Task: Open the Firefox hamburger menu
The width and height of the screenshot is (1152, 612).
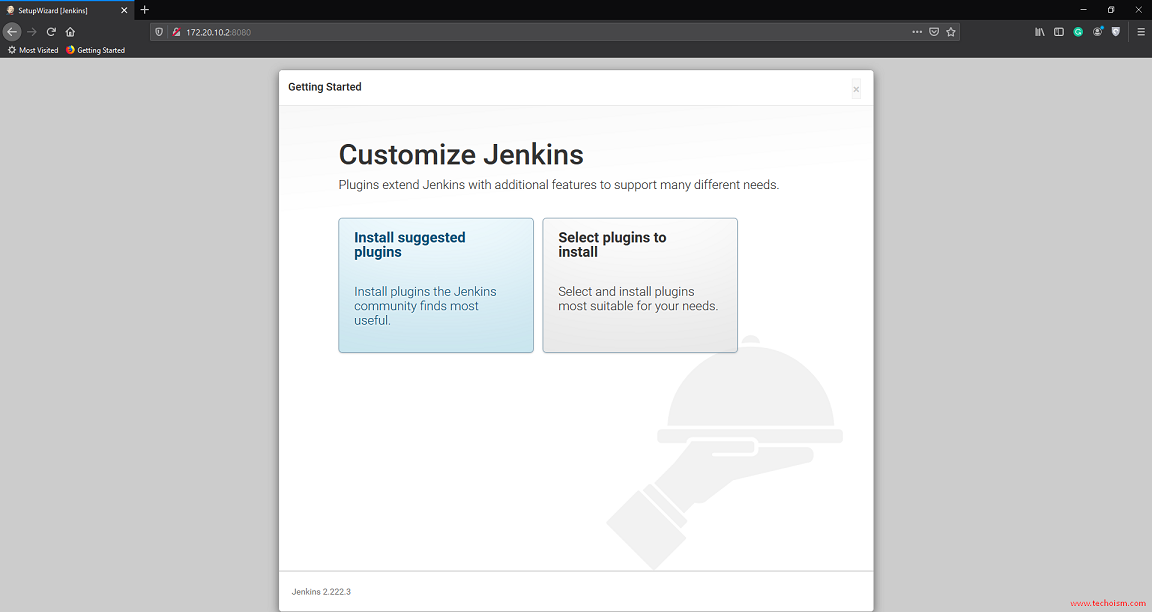Action: click(1141, 32)
